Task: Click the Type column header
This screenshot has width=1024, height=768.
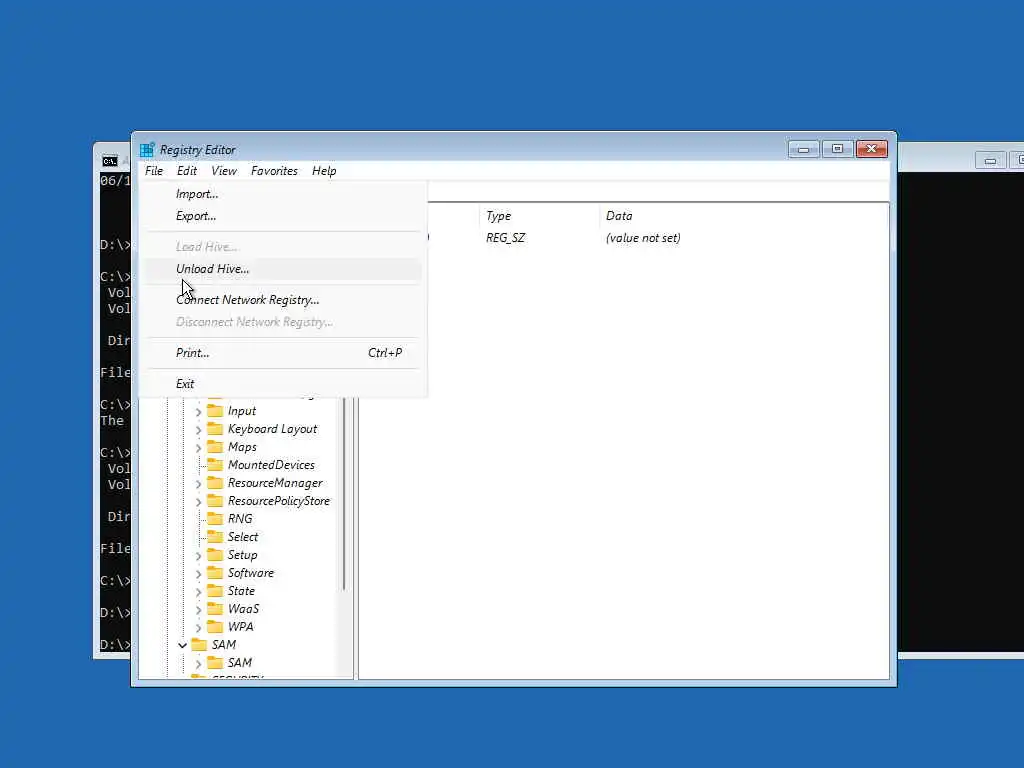Action: (x=498, y=216)
